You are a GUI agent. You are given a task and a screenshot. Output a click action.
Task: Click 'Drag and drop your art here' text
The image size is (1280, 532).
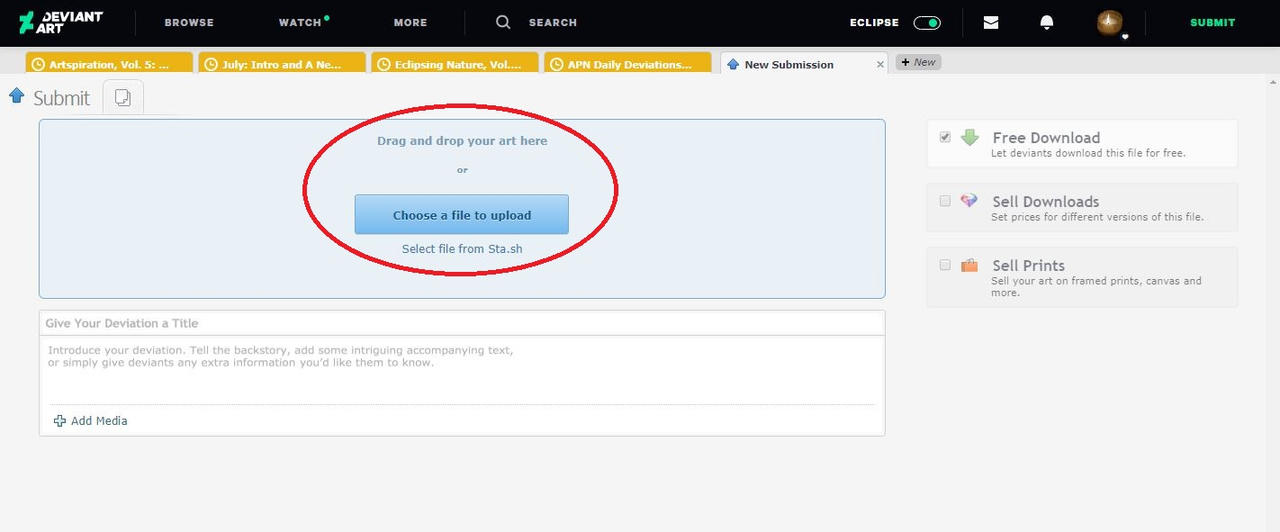tap(462, 141)
